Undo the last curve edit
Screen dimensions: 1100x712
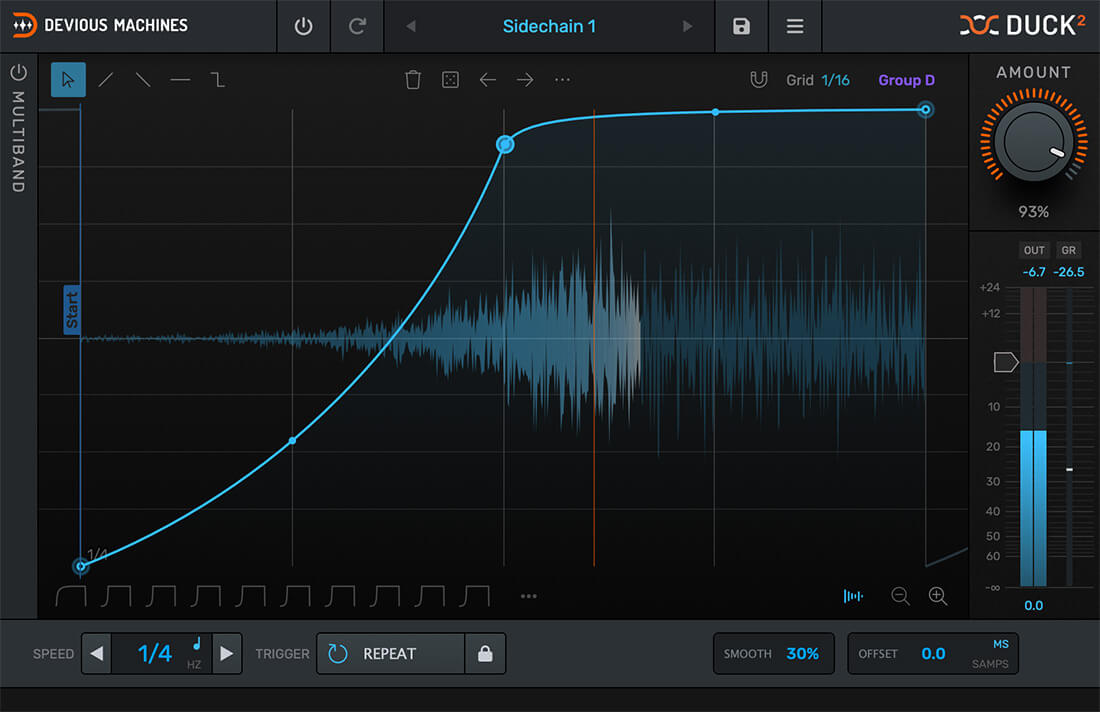tap(488, 79)
